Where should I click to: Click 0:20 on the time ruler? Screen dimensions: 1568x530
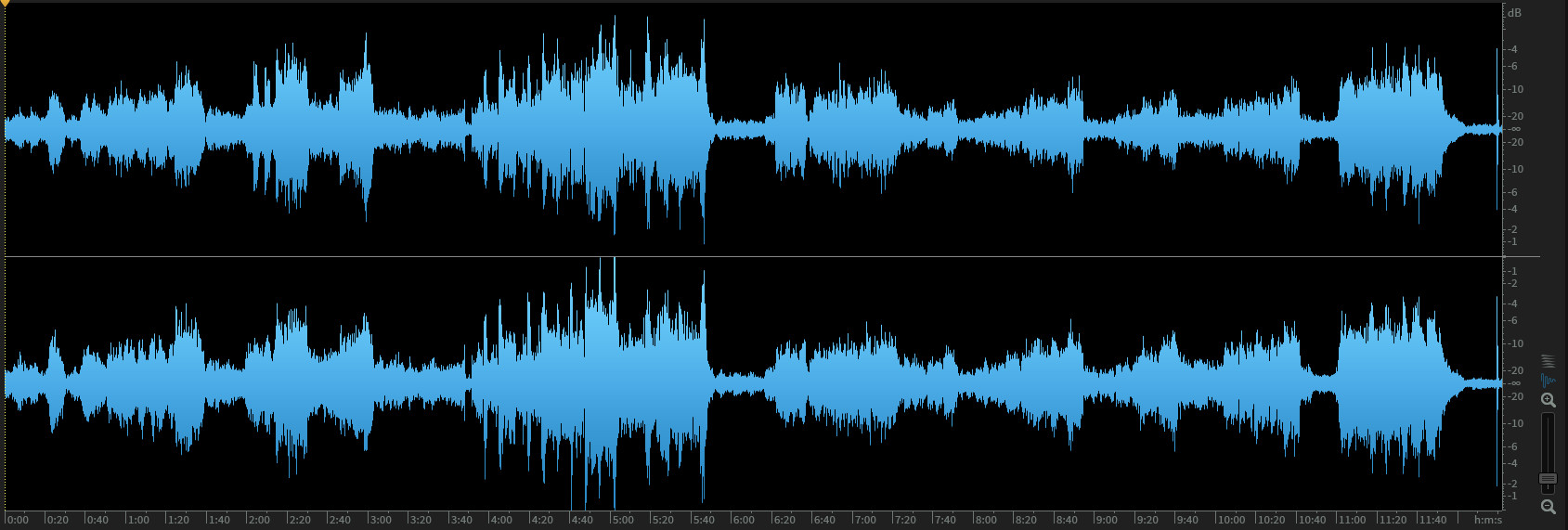point(57,520)
